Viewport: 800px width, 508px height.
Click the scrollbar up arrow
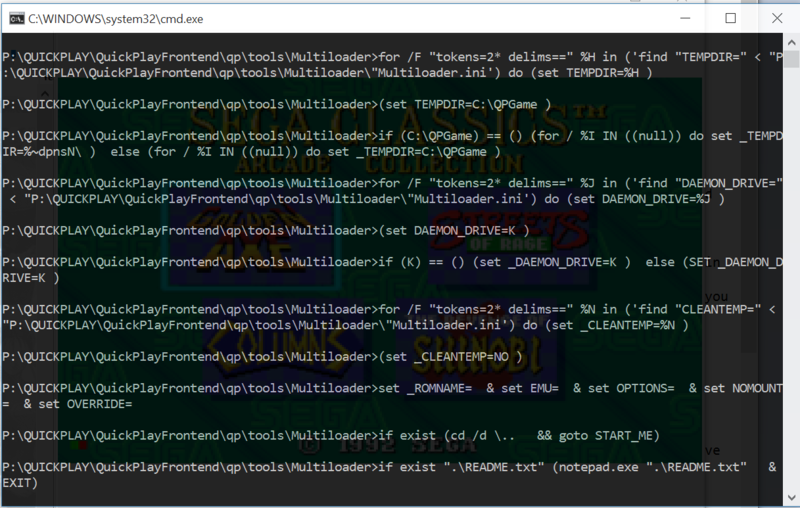click(791, 43)
